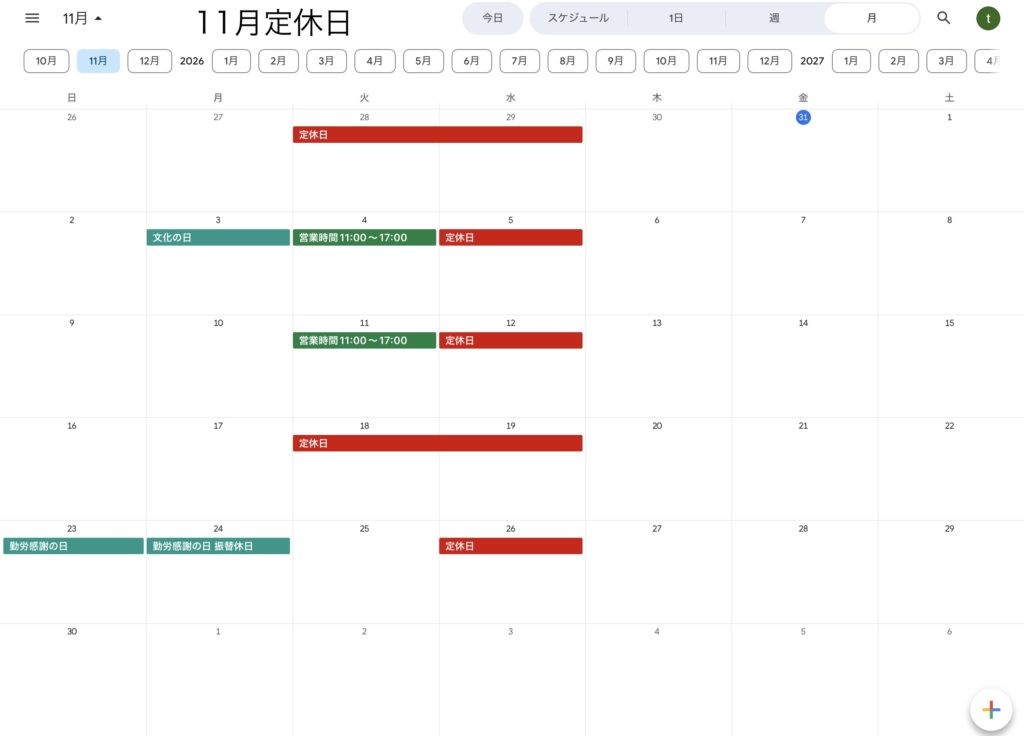
Task: Switch to 1日 view
Action: tap(676, 18)
